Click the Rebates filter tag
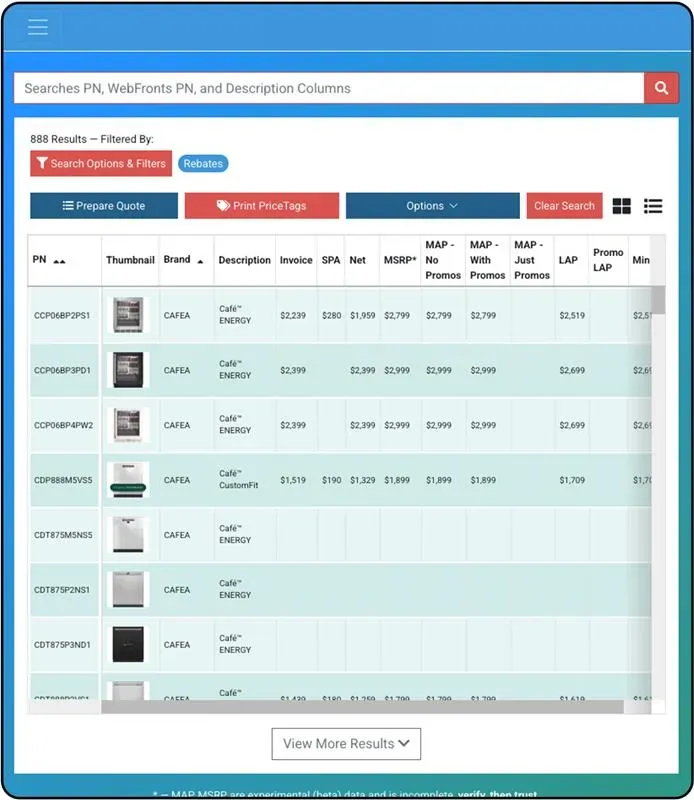Viewport: 694px width, 800px height. click(203, 164)
